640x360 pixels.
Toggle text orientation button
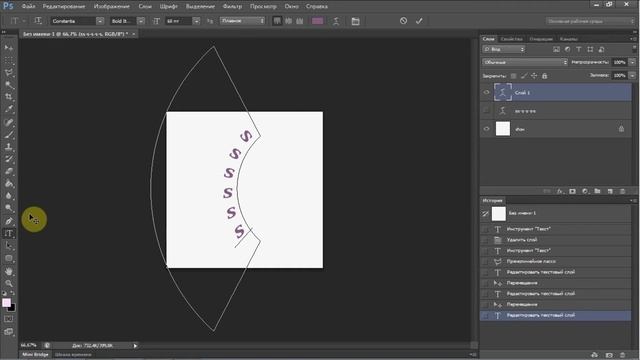[x=38, y=21]
